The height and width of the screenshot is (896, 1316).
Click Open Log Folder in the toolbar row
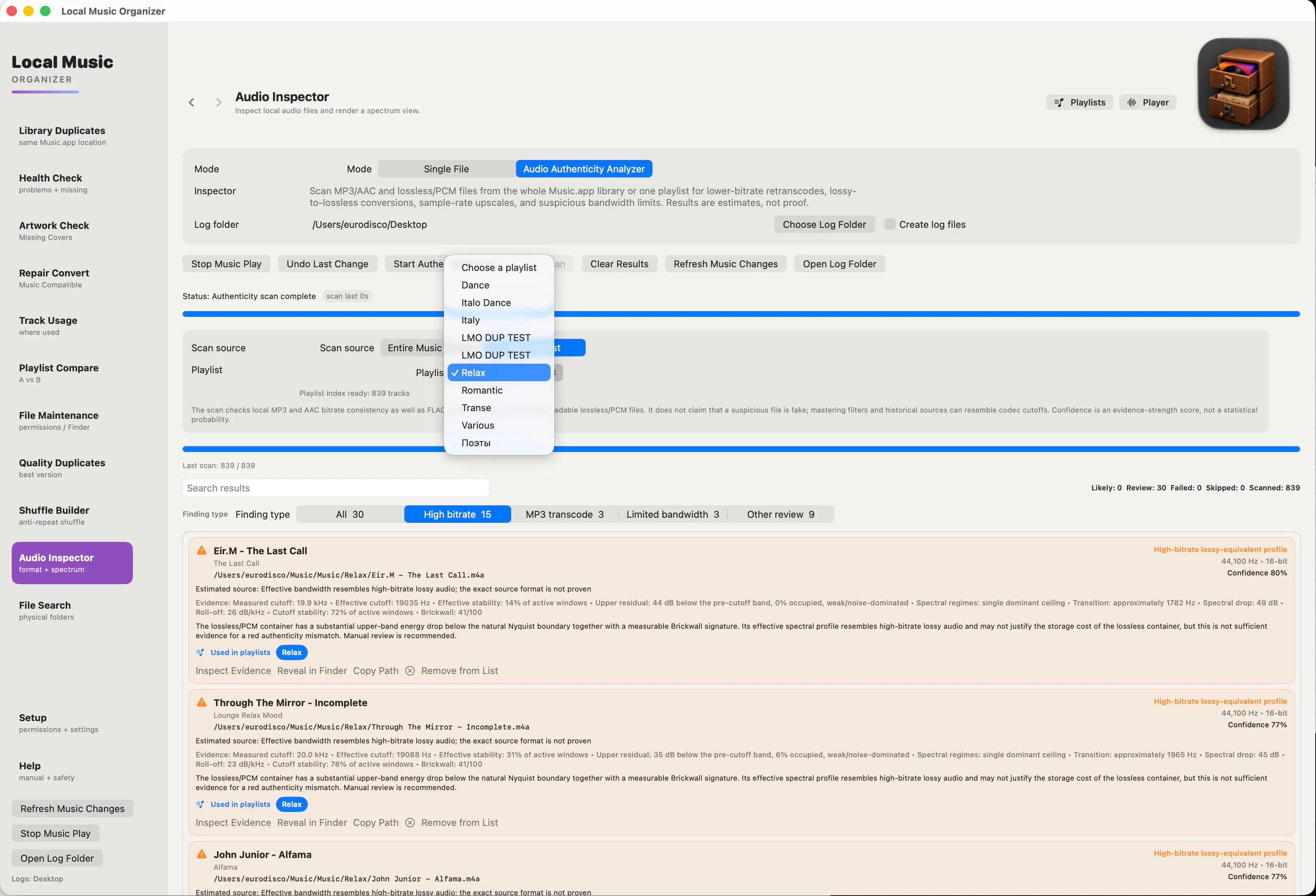[839, 264]
